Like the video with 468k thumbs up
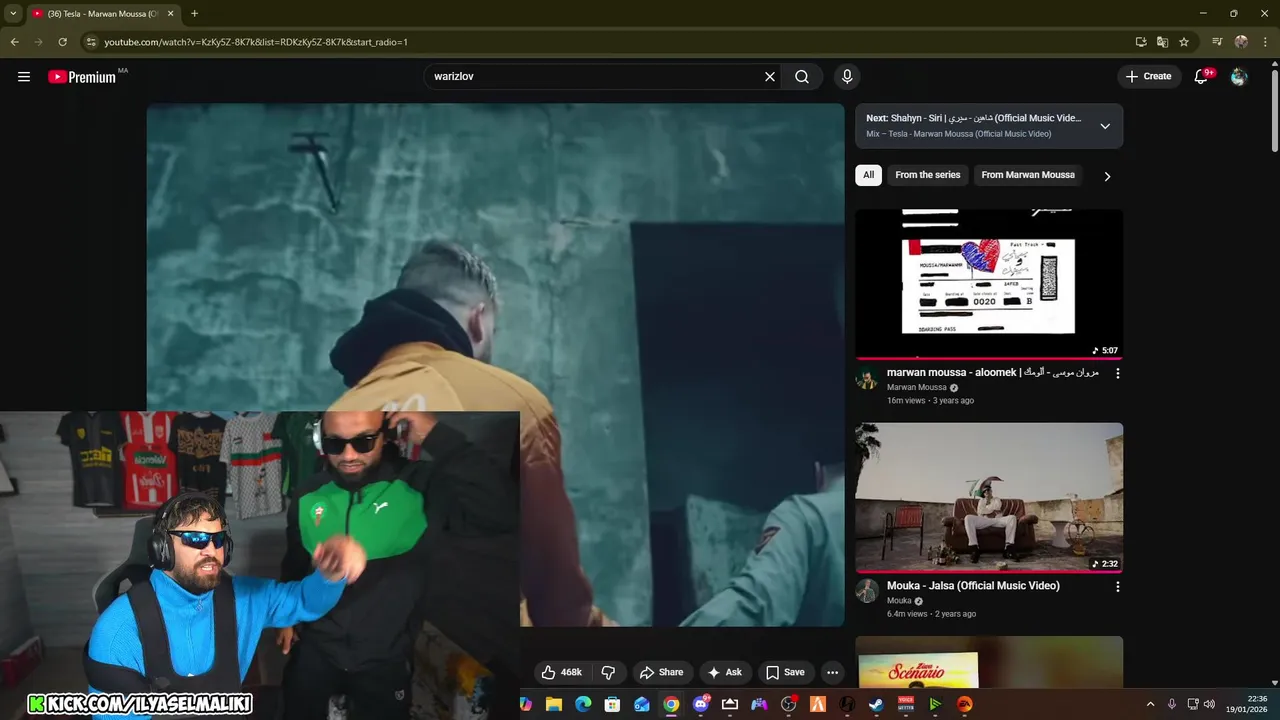1280x720 pixels. 562,672
